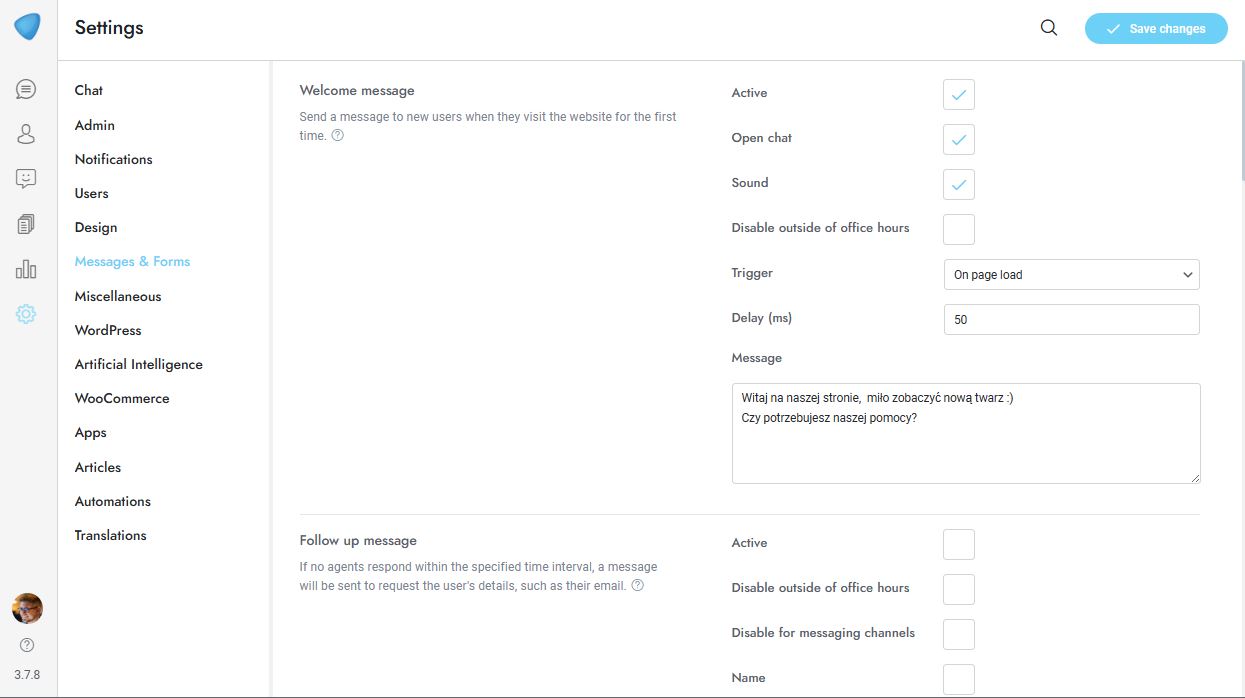Uncheck Welcome message Active checkbox
The image size is (1245, 698).
point(958,95)
